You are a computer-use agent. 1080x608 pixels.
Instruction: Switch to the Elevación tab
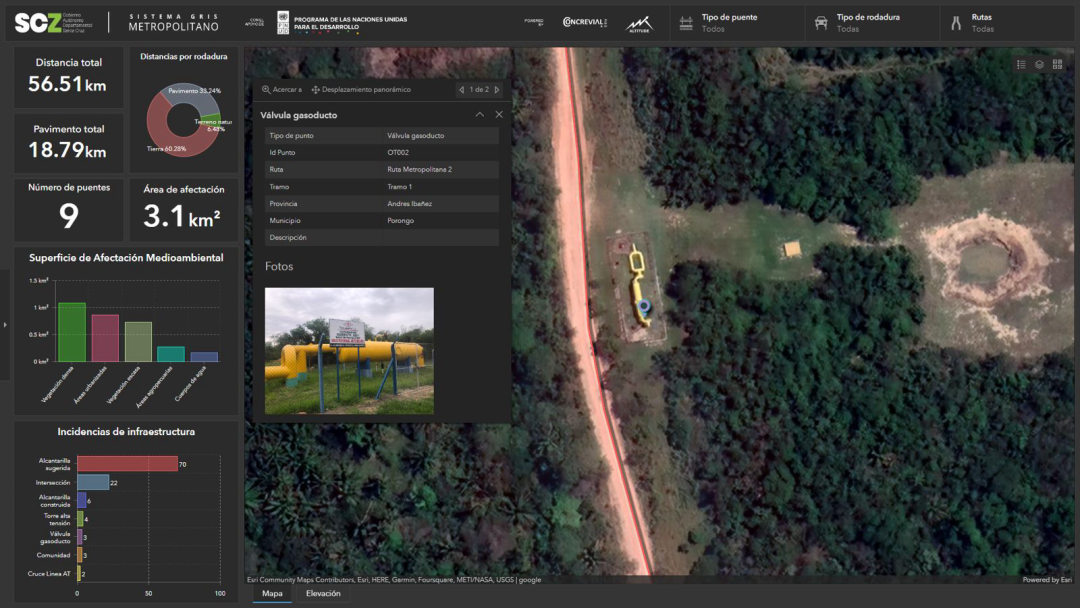pos(323,594)
